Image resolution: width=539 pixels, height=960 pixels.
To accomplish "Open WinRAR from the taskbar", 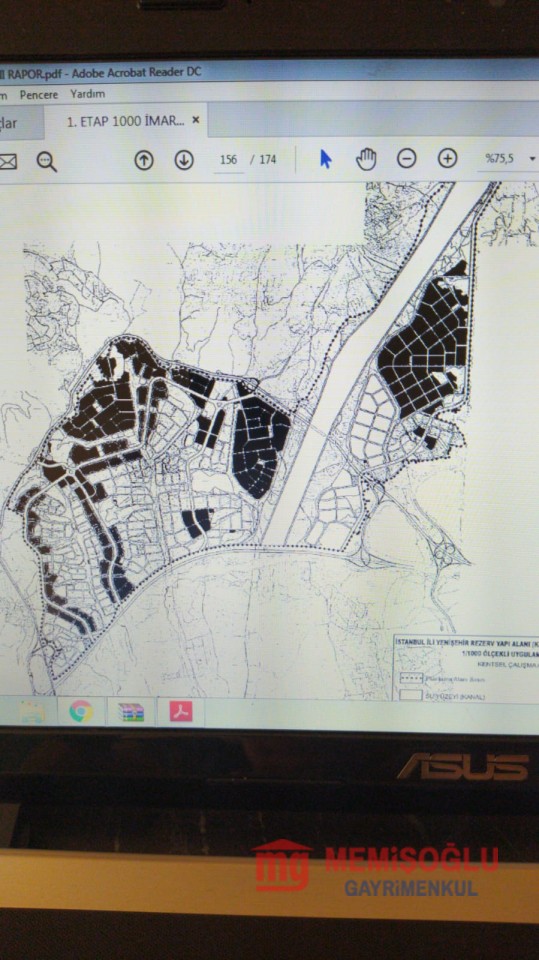I will tap(131, 711).
